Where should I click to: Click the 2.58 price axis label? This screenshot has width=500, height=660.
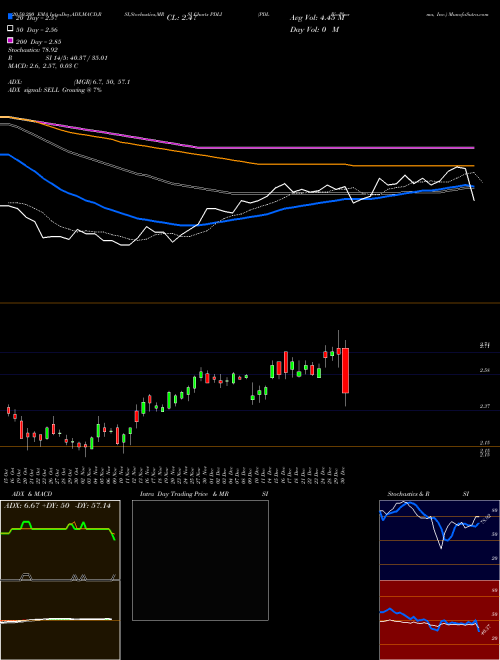coord(485,370)
